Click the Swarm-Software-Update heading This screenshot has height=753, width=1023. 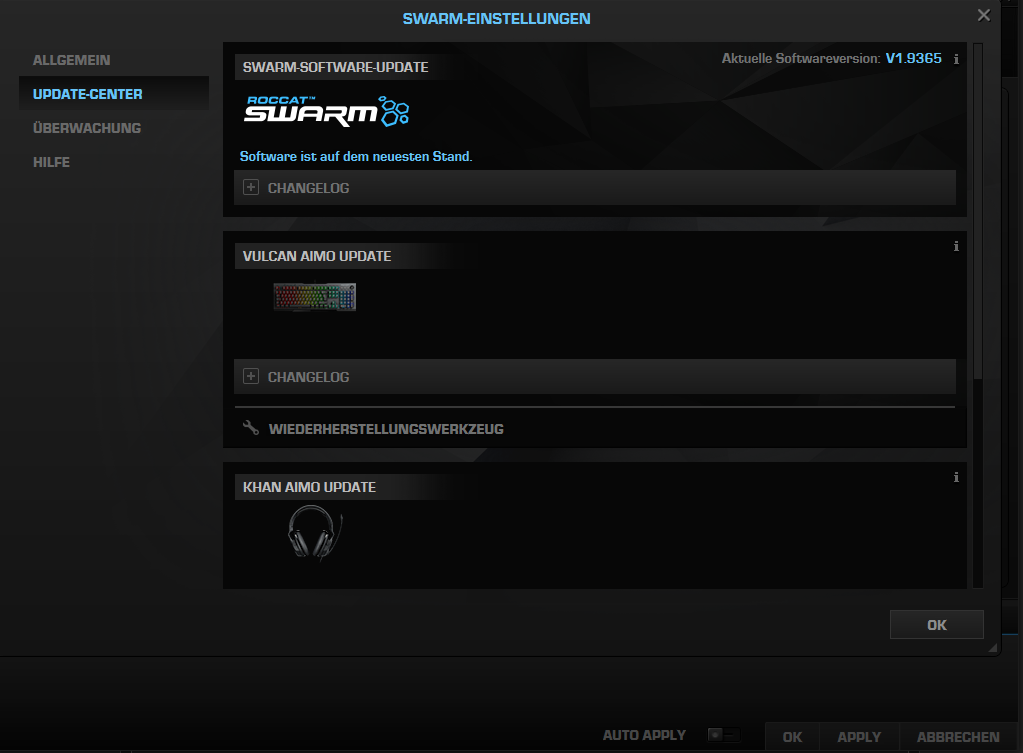click(x=335, y=67)
